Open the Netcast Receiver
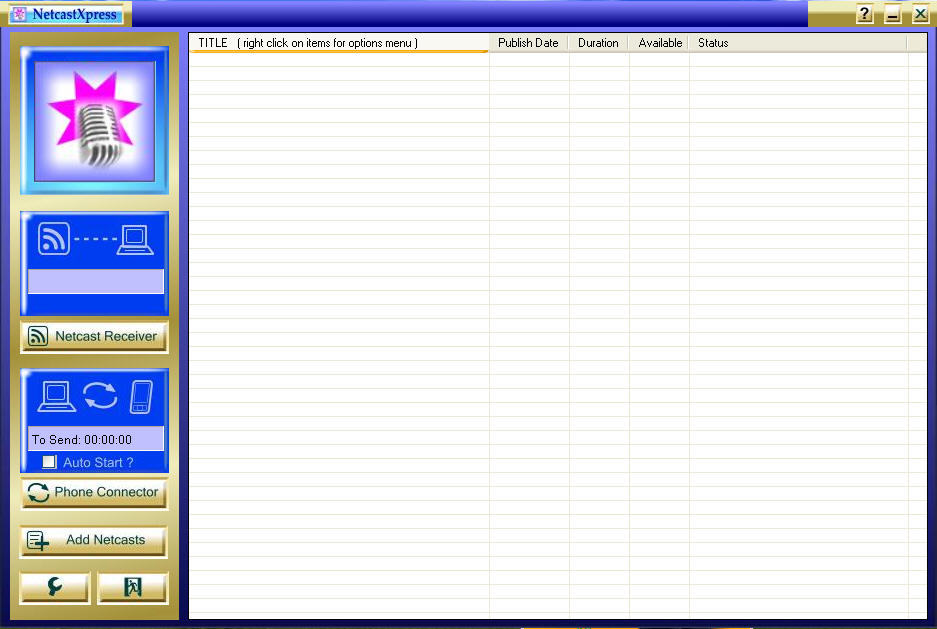The height and width of the screenshot is (629, 937). [x=94, y=336]
